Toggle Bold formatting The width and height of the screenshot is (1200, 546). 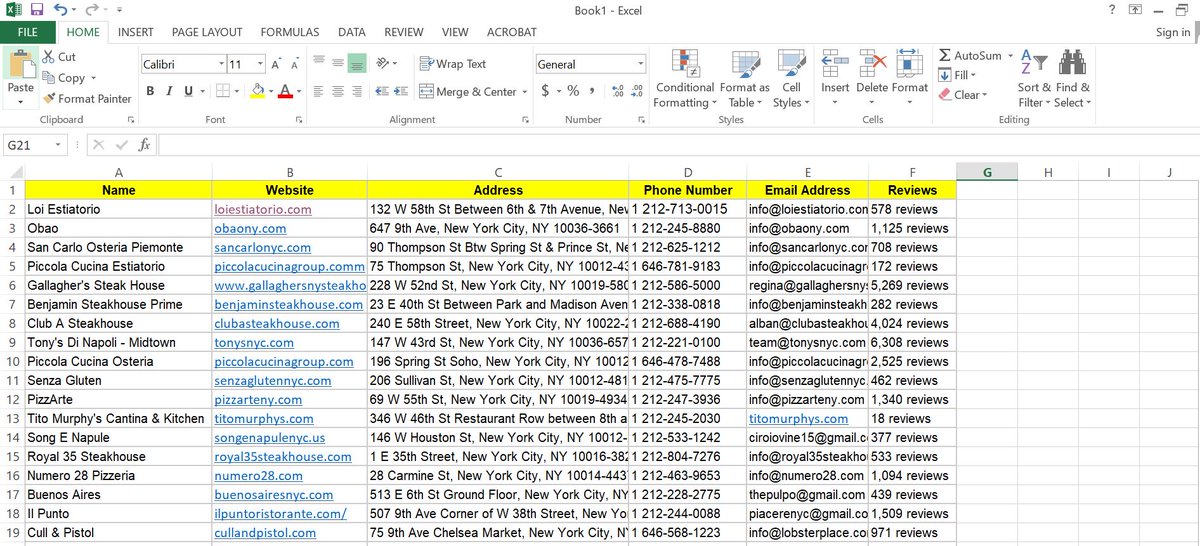pos(151,91)
